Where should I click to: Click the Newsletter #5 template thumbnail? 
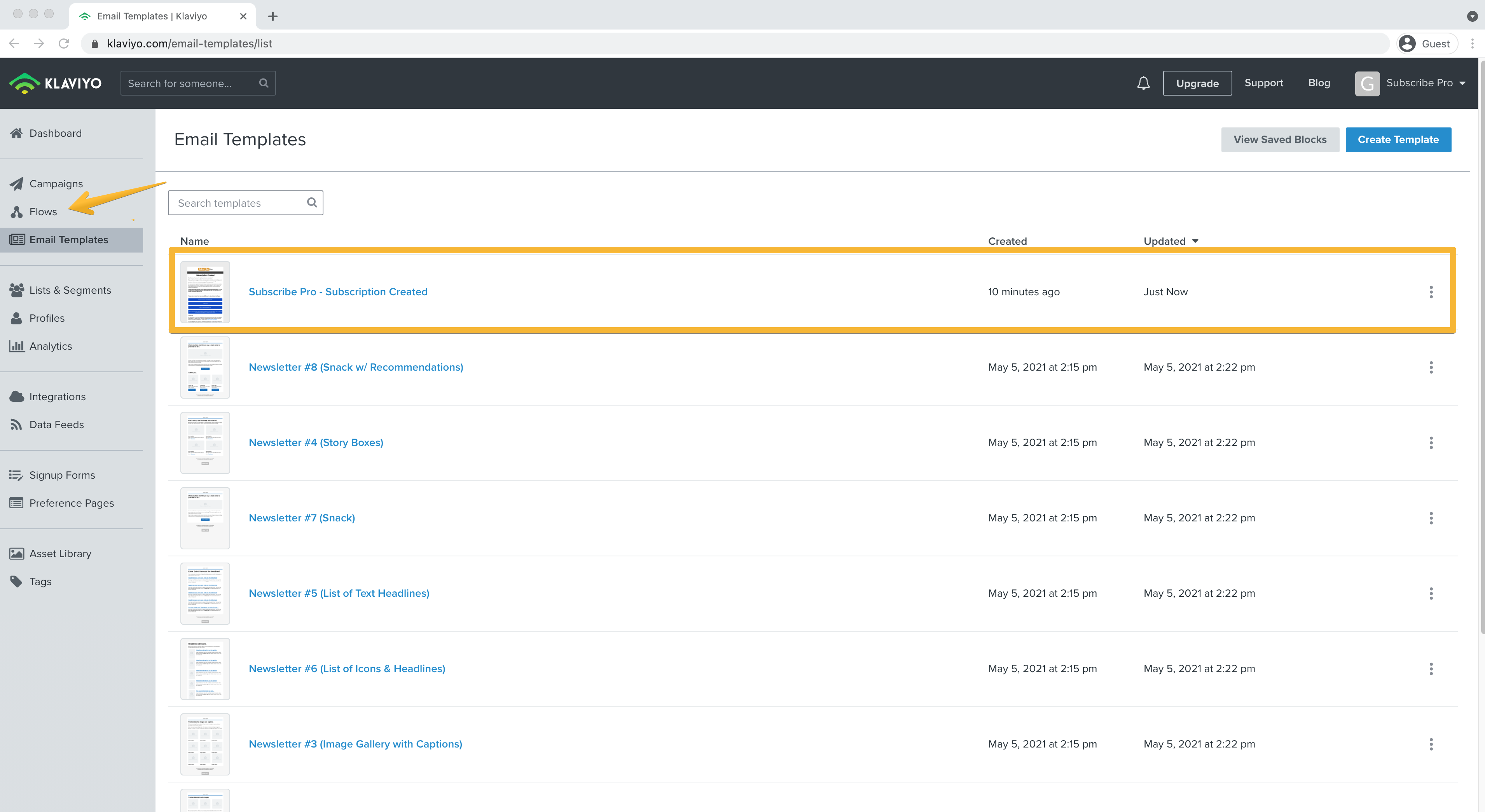[x=205, y=594]
